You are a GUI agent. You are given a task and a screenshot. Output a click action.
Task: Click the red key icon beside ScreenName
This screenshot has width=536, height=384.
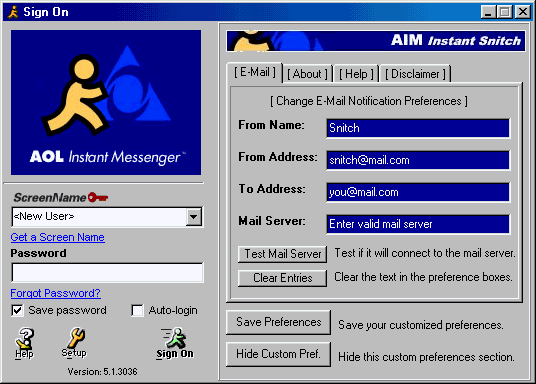[x=98, y=197]
